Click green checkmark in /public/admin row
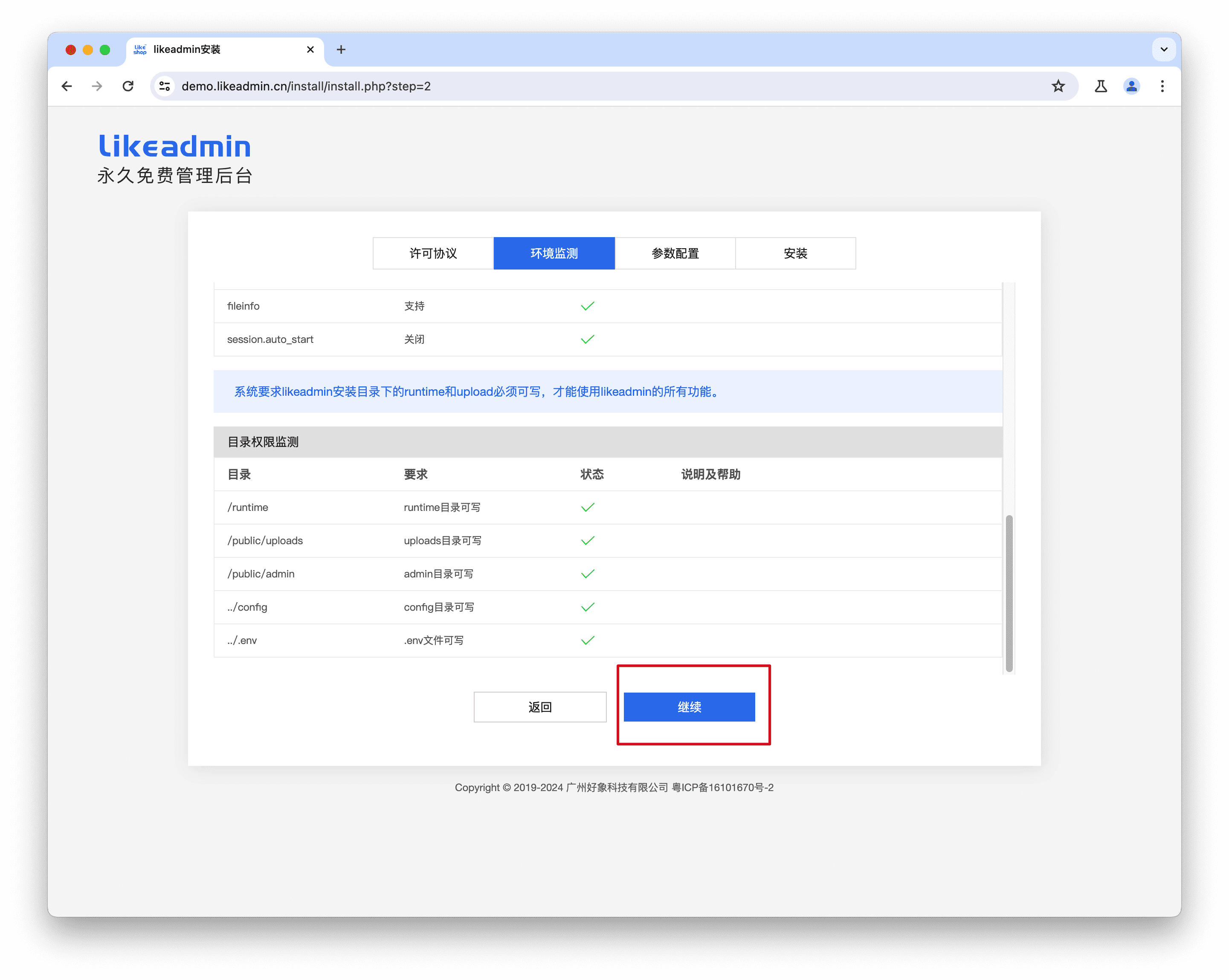 [588, 574]
